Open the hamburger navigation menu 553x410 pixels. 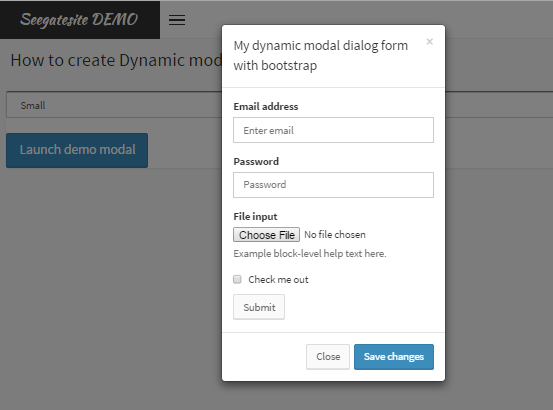pyautogui.click(x=177, y=20)
